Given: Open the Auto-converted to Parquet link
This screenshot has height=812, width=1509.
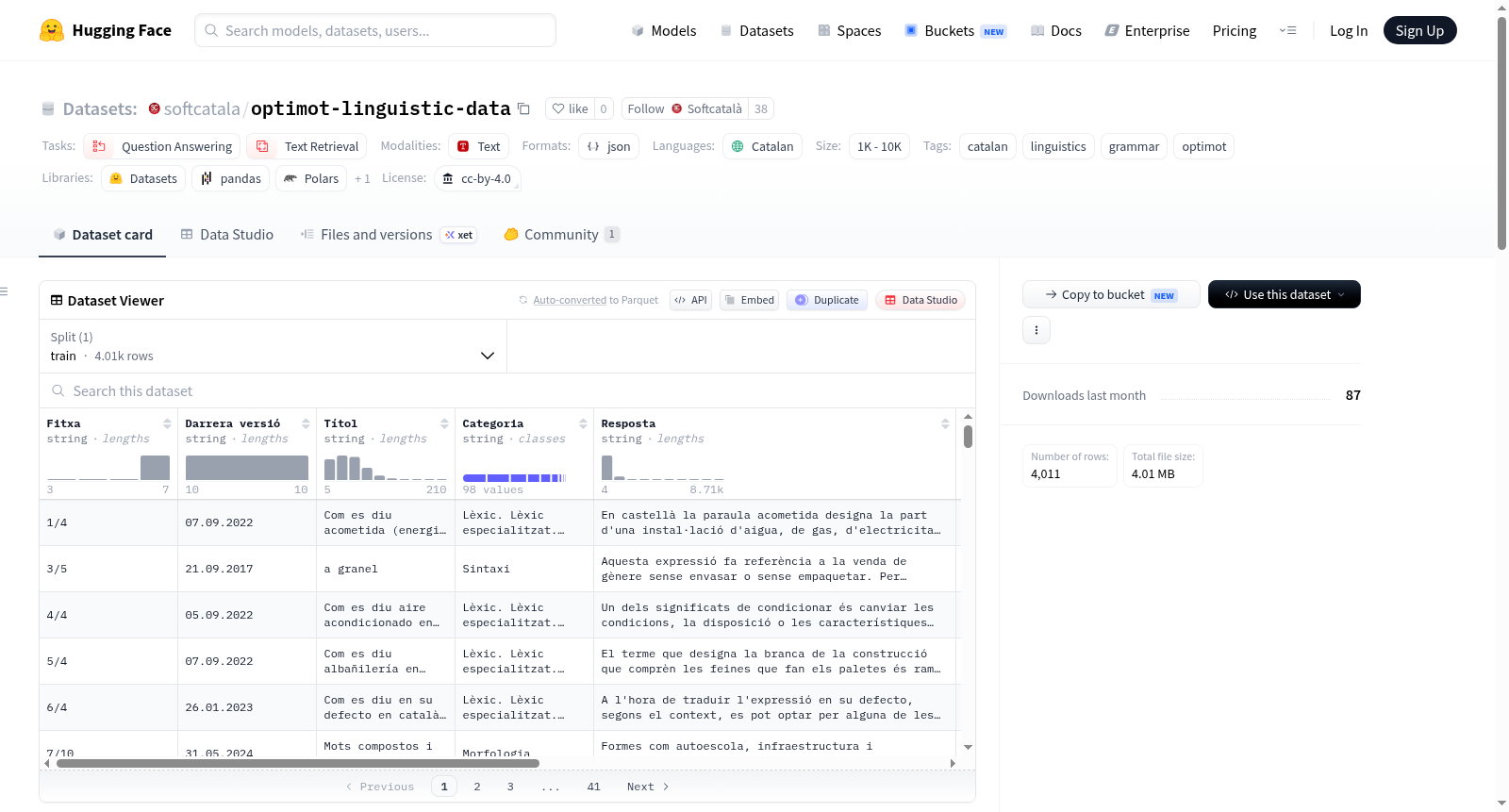Looking at the screenshot, I should point(595,300).
